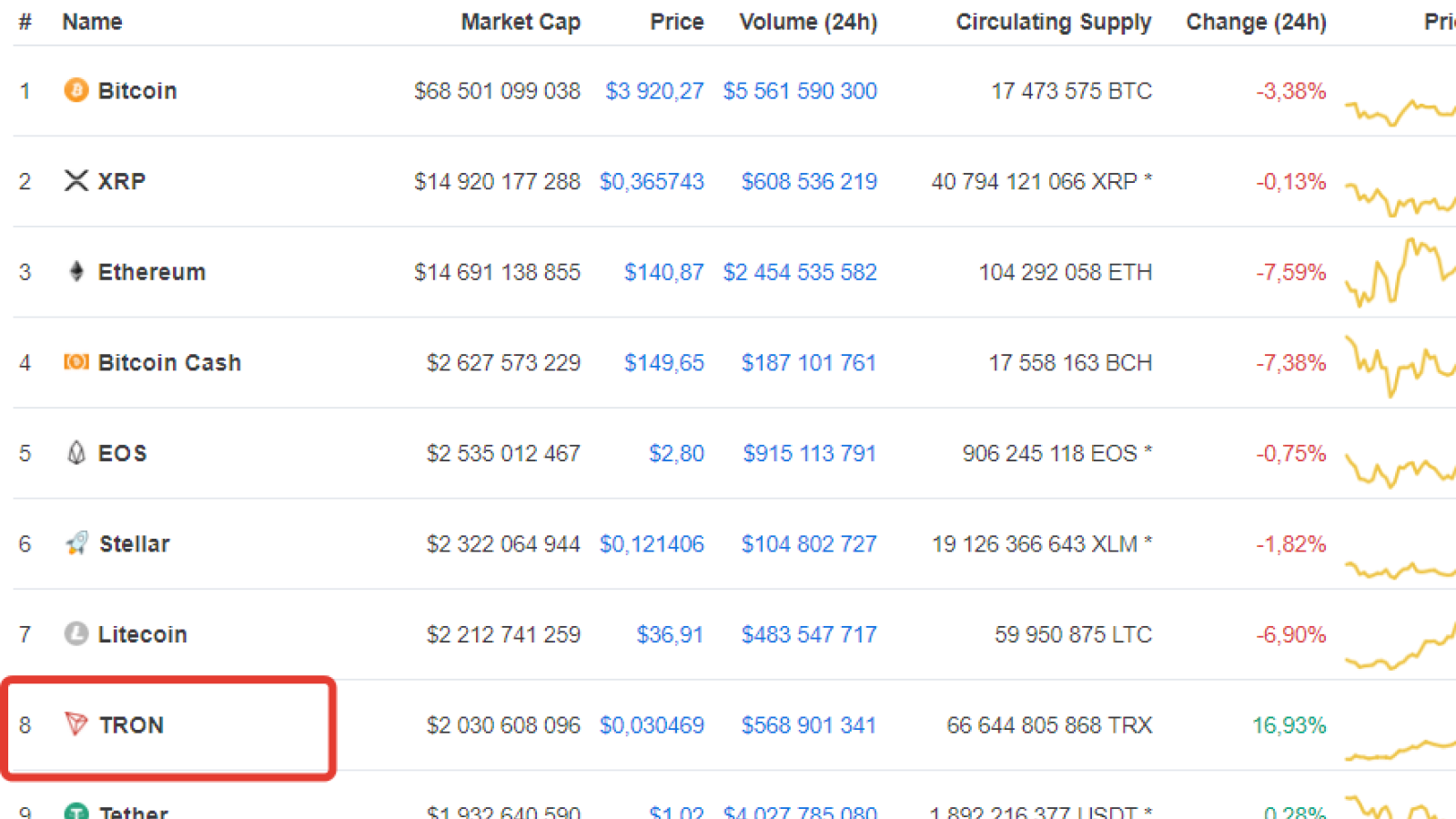Open the Ethereum coin page link
The image size is (1456, 819).
[152, 272]
